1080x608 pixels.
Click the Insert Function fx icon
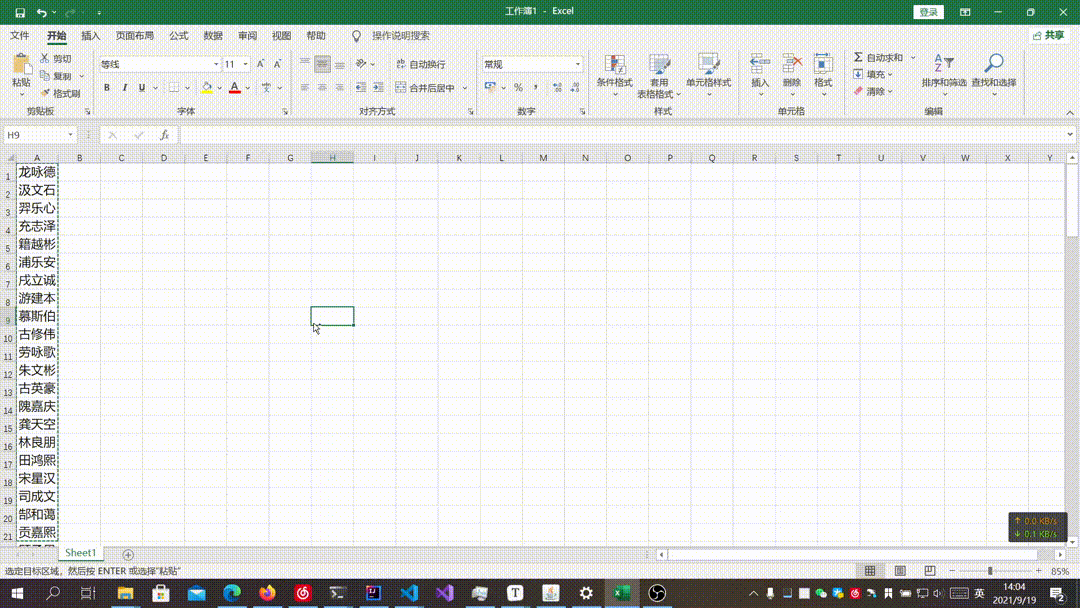pyautogui.click(x=164, y=135)
